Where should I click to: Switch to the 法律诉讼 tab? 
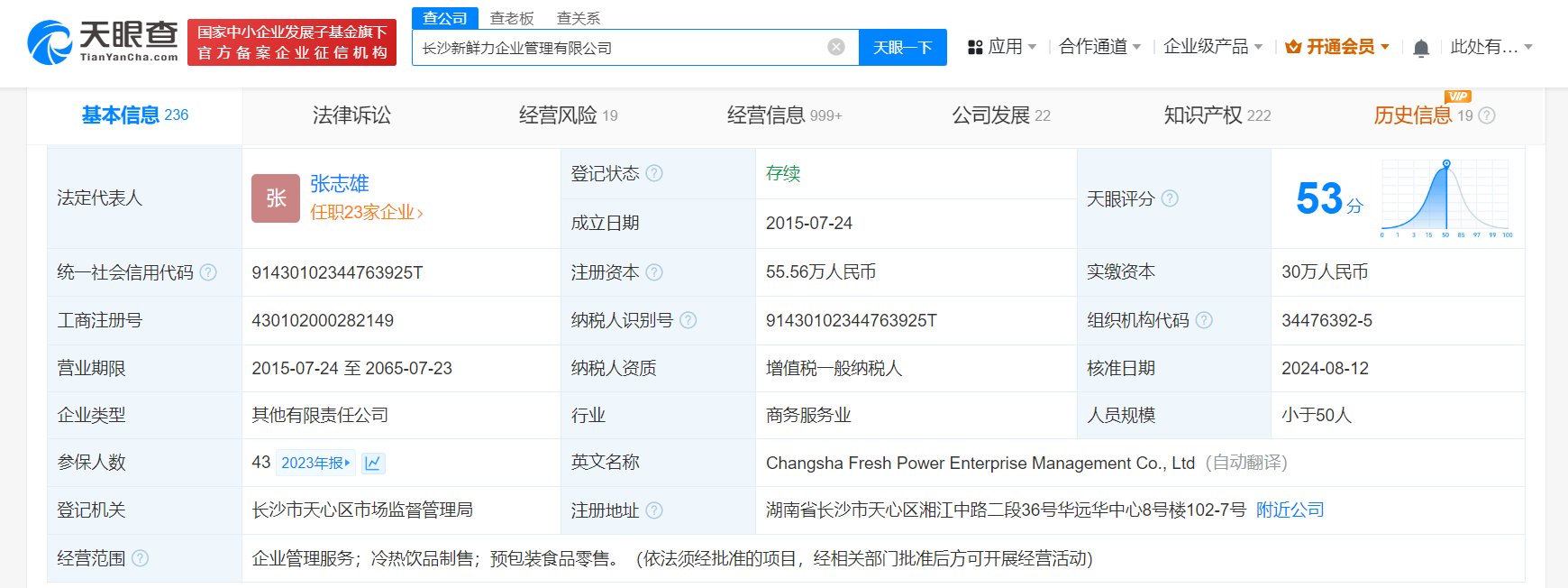[x=351, y=115]
